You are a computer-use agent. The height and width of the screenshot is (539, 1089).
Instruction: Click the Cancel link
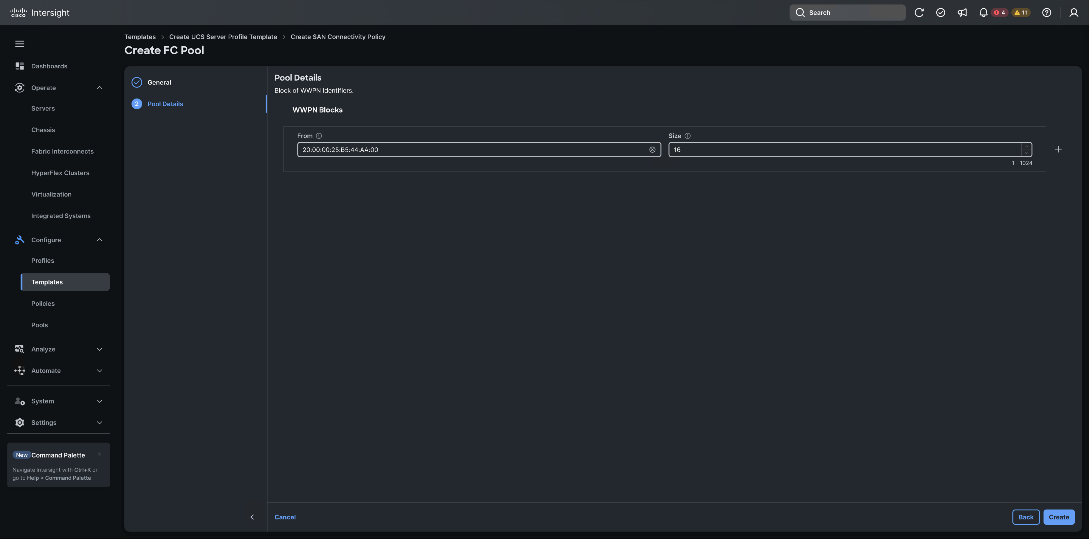click(x=285, y=517)
